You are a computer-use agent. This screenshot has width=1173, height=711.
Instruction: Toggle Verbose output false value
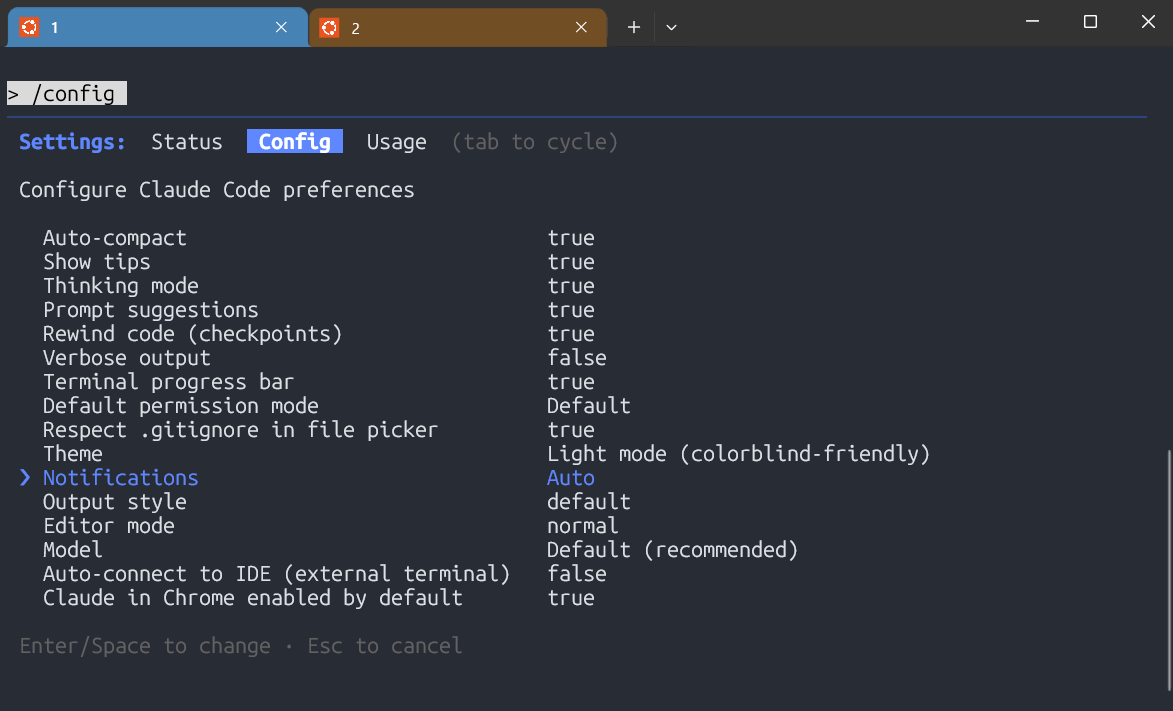point(577,358)
